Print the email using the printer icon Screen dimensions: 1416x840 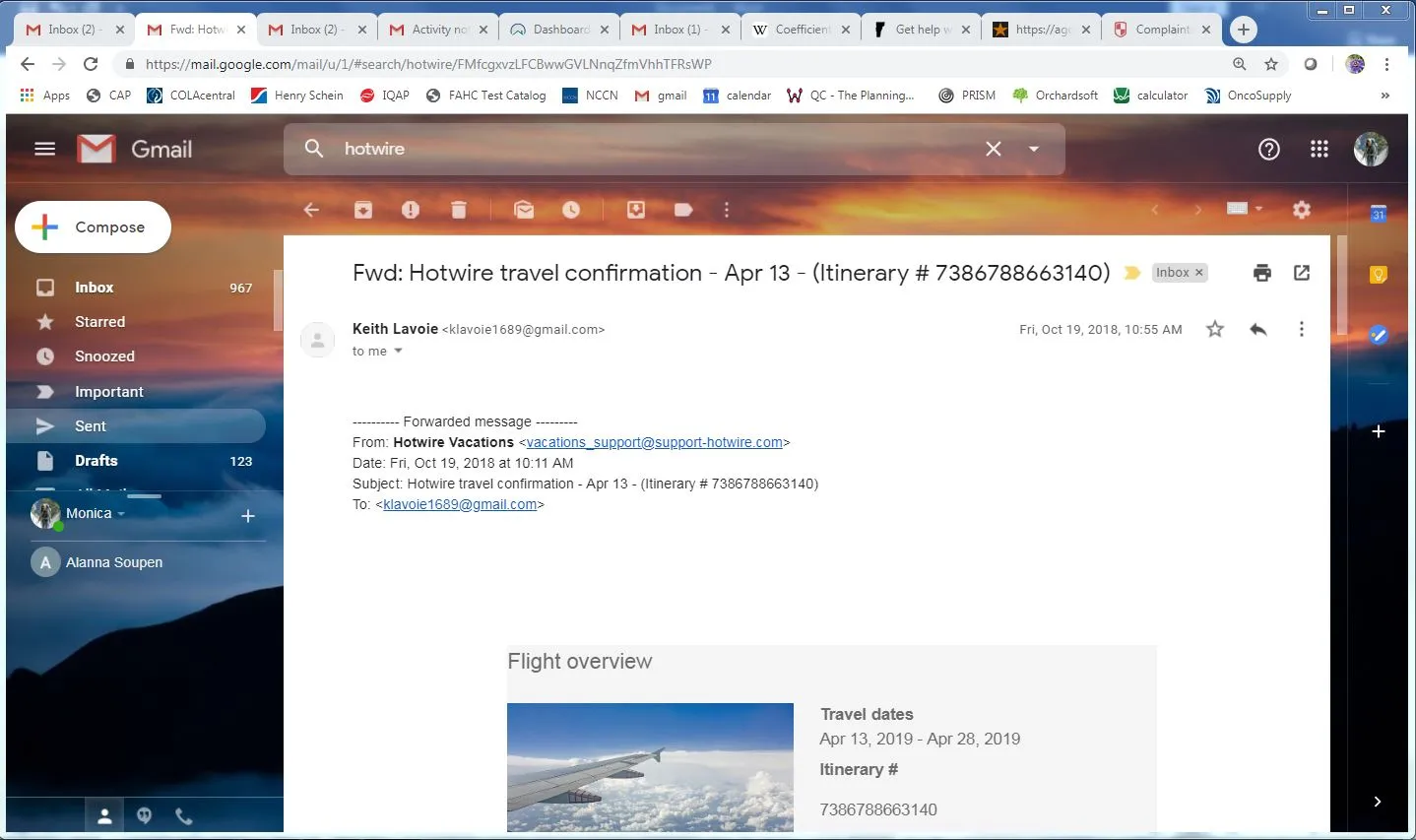click(1261, 273)
